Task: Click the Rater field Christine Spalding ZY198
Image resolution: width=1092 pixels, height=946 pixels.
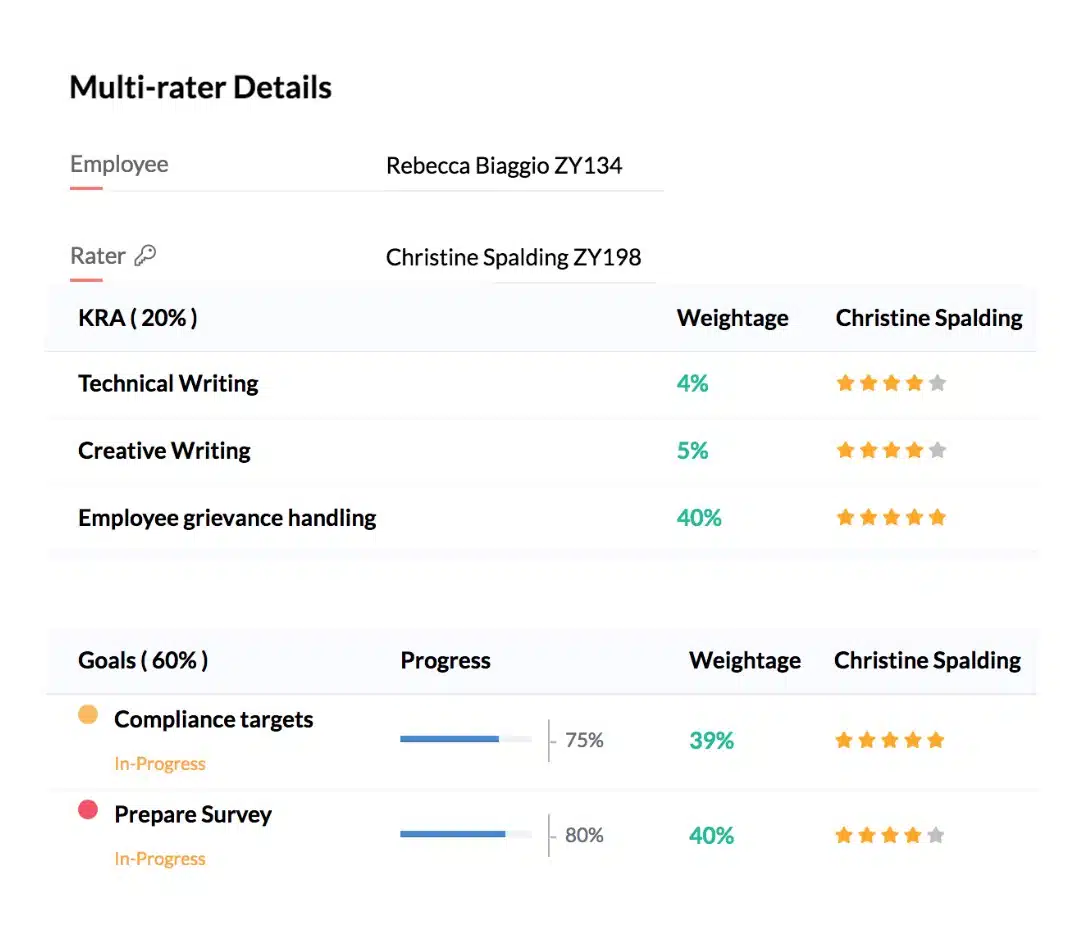Action: coord(513,257)
